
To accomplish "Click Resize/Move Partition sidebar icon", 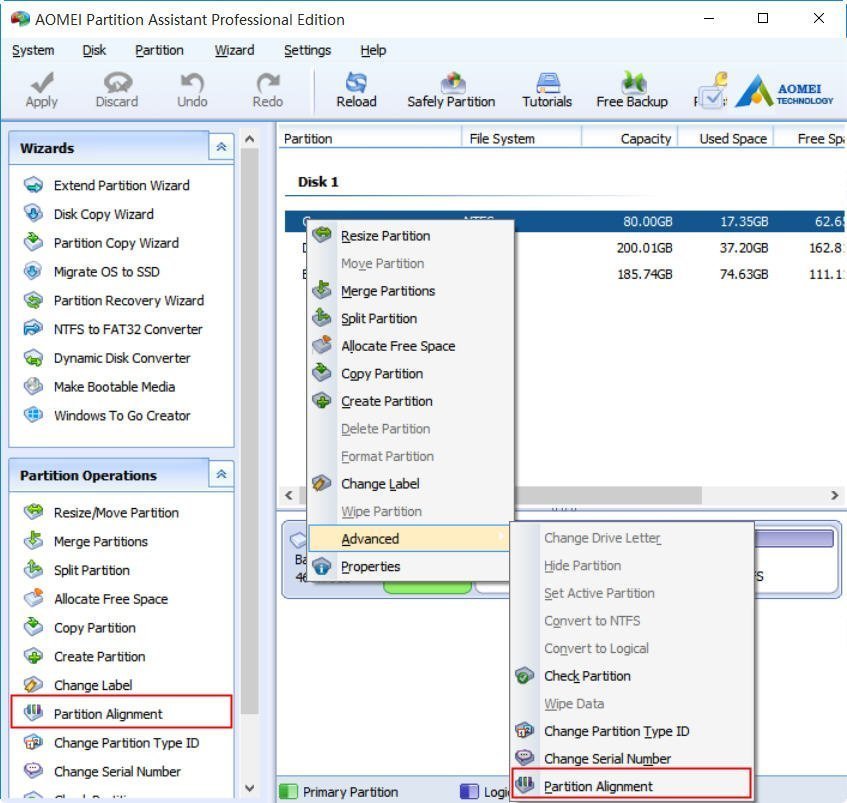I will pyautogui.click(x=33, y=511).
